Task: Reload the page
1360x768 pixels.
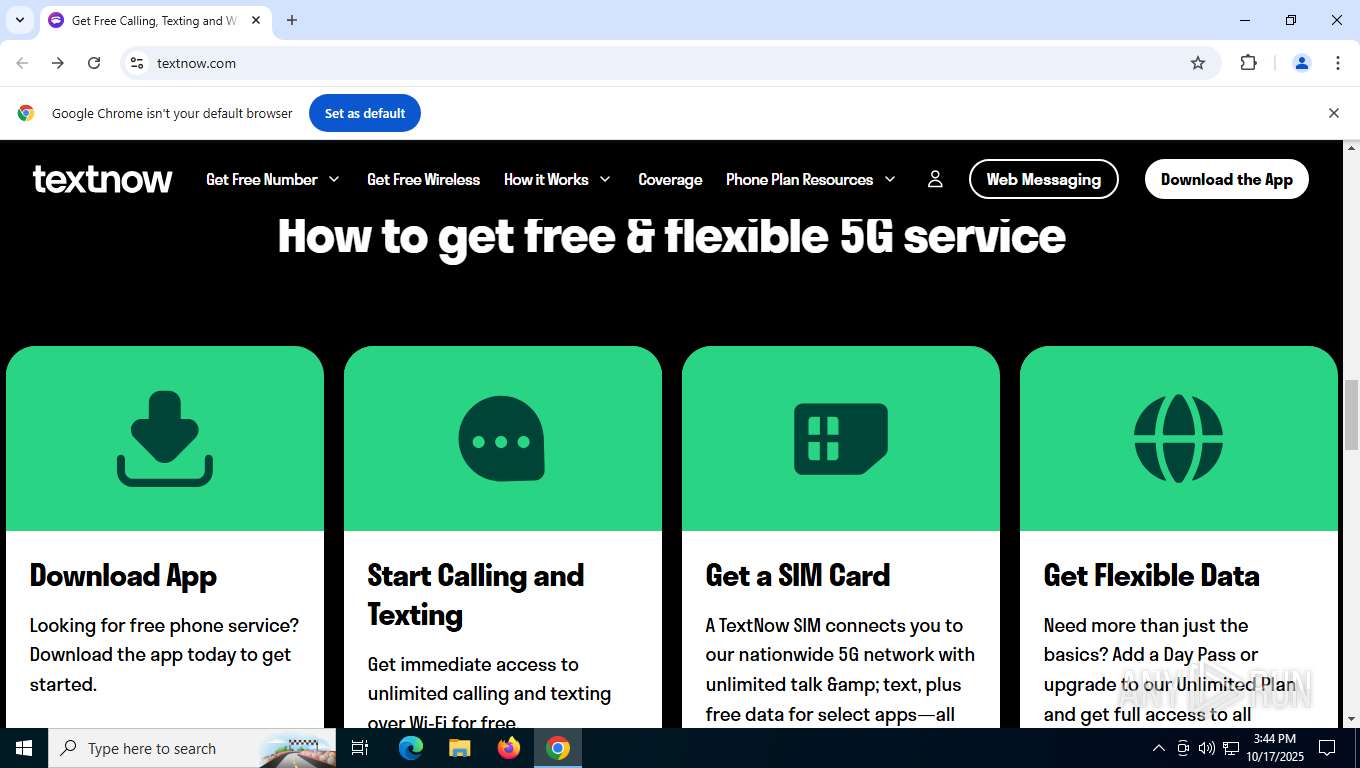Action: point(94,63)
